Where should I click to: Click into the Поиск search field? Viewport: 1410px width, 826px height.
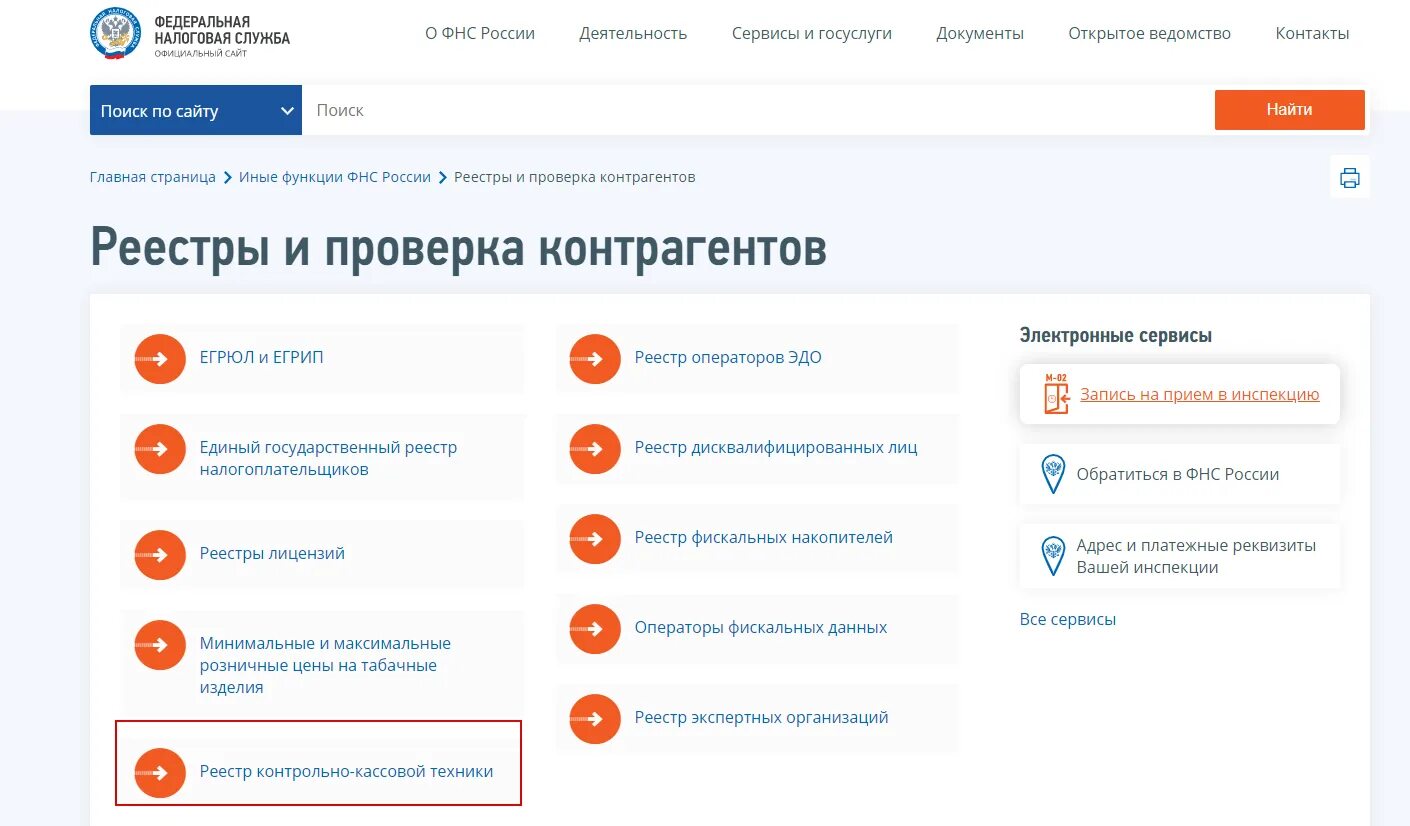[758, 110]
